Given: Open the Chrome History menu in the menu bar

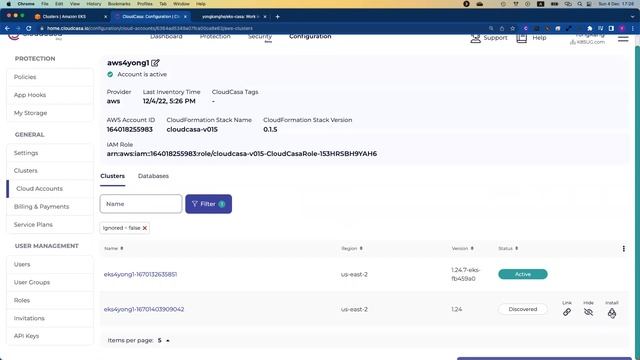Looking at the screenshot, I should (x=93, y=4).
